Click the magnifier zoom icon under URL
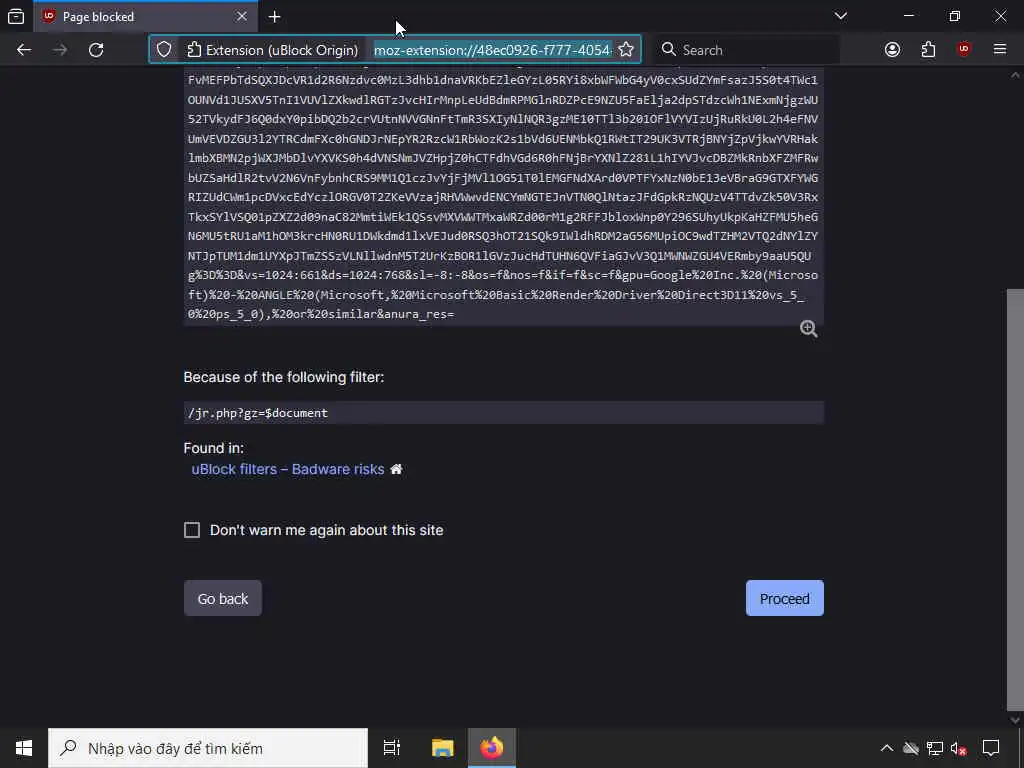This screenshot has height=768, width=1024. coord(808,328)
